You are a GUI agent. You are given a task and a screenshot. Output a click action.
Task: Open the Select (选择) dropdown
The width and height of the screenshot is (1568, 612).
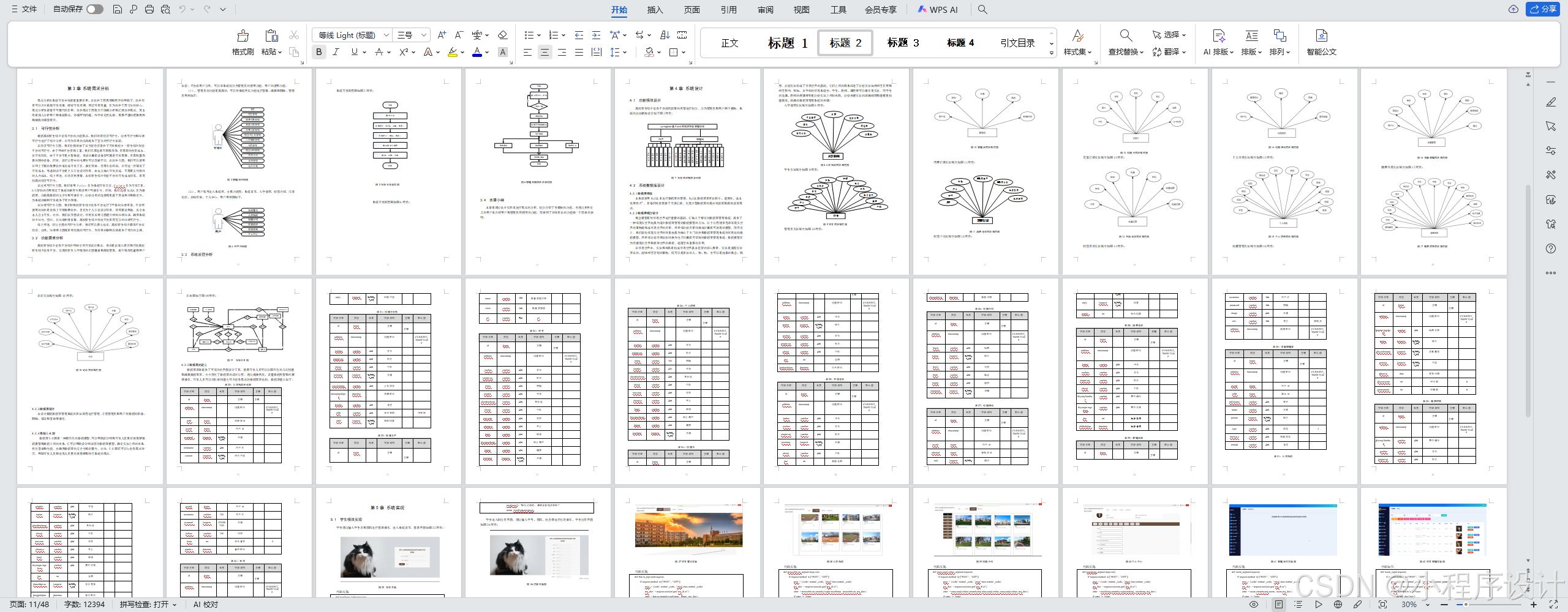1169,35
